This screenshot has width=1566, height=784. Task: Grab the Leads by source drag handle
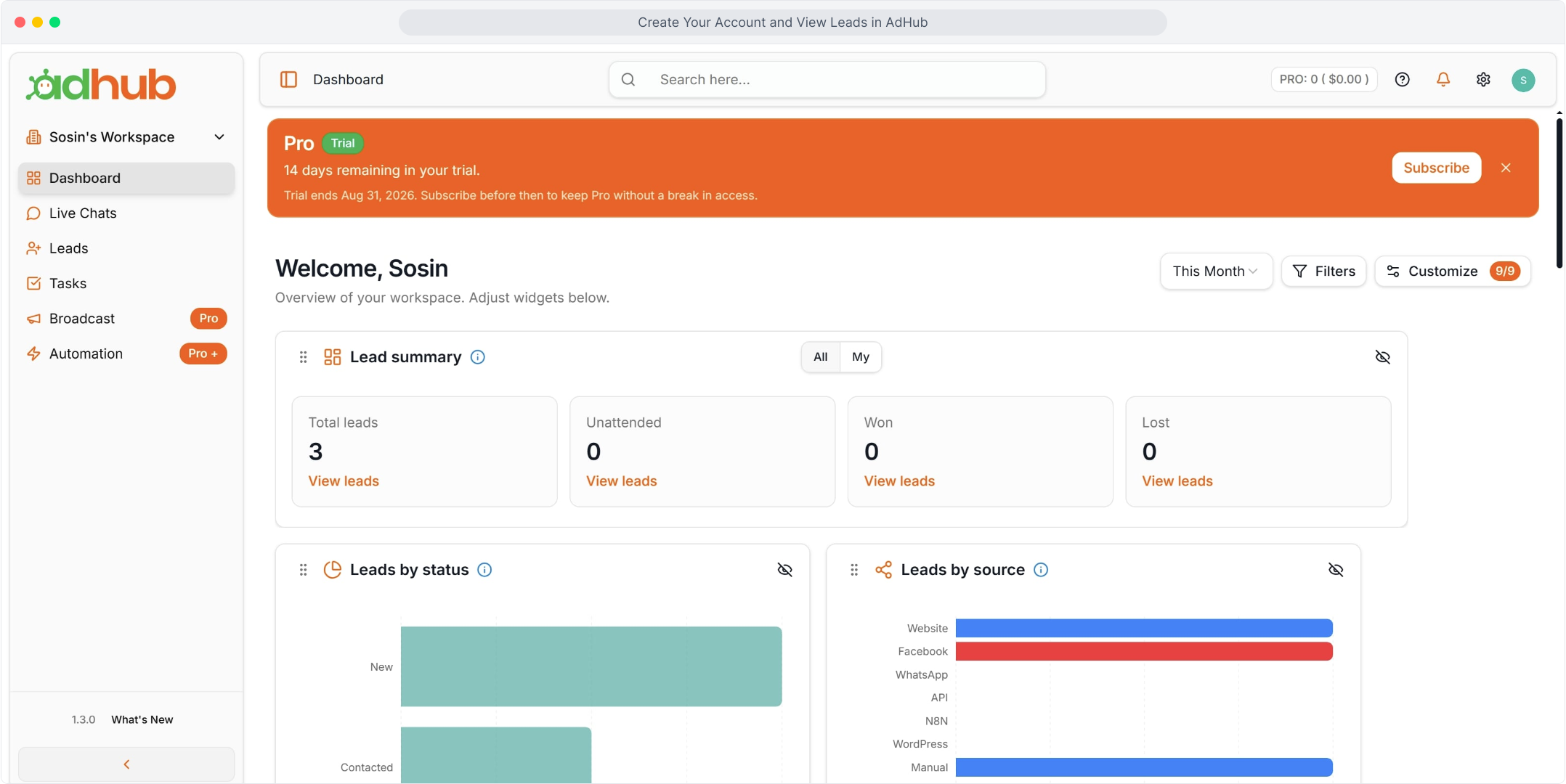(x=854, y=570)
